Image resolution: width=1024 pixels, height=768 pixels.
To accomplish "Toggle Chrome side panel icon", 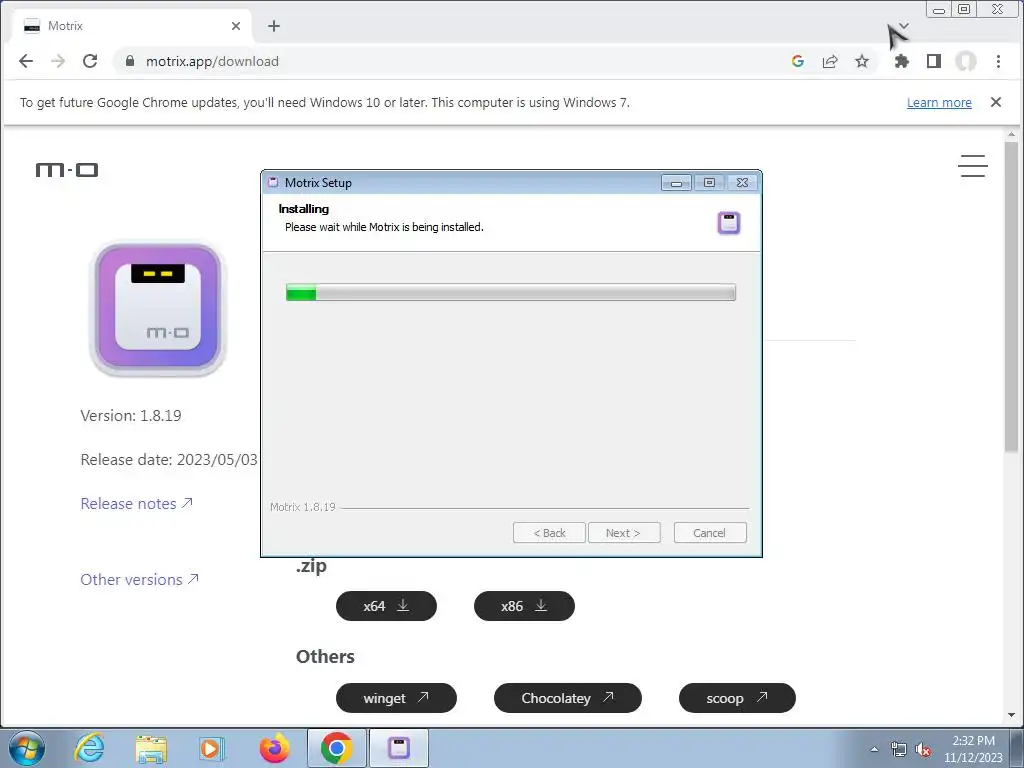I will click(934, 61).
